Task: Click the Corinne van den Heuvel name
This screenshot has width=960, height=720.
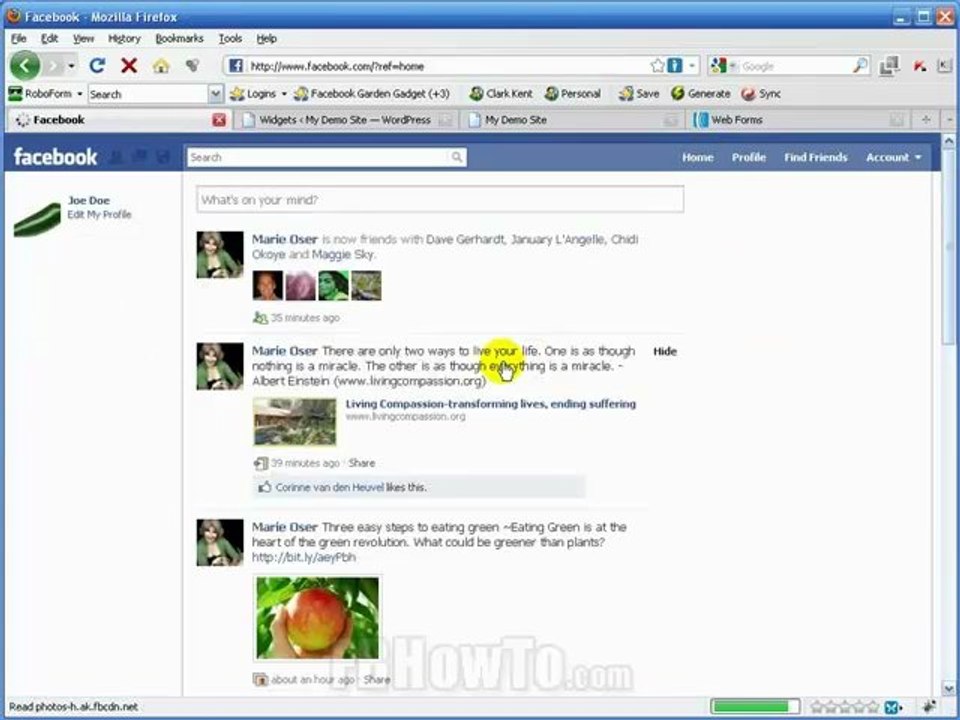Action: coord(329,487)
